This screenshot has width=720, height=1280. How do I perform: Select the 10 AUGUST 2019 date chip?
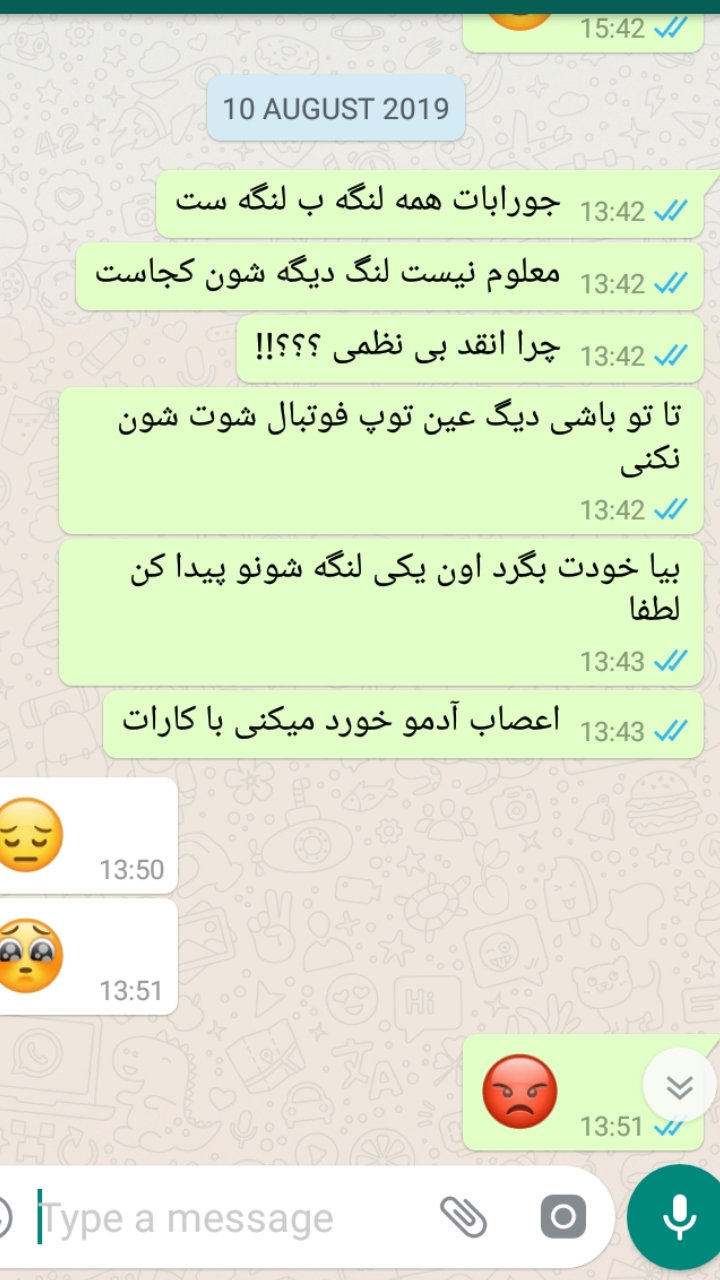coord(336,108)
